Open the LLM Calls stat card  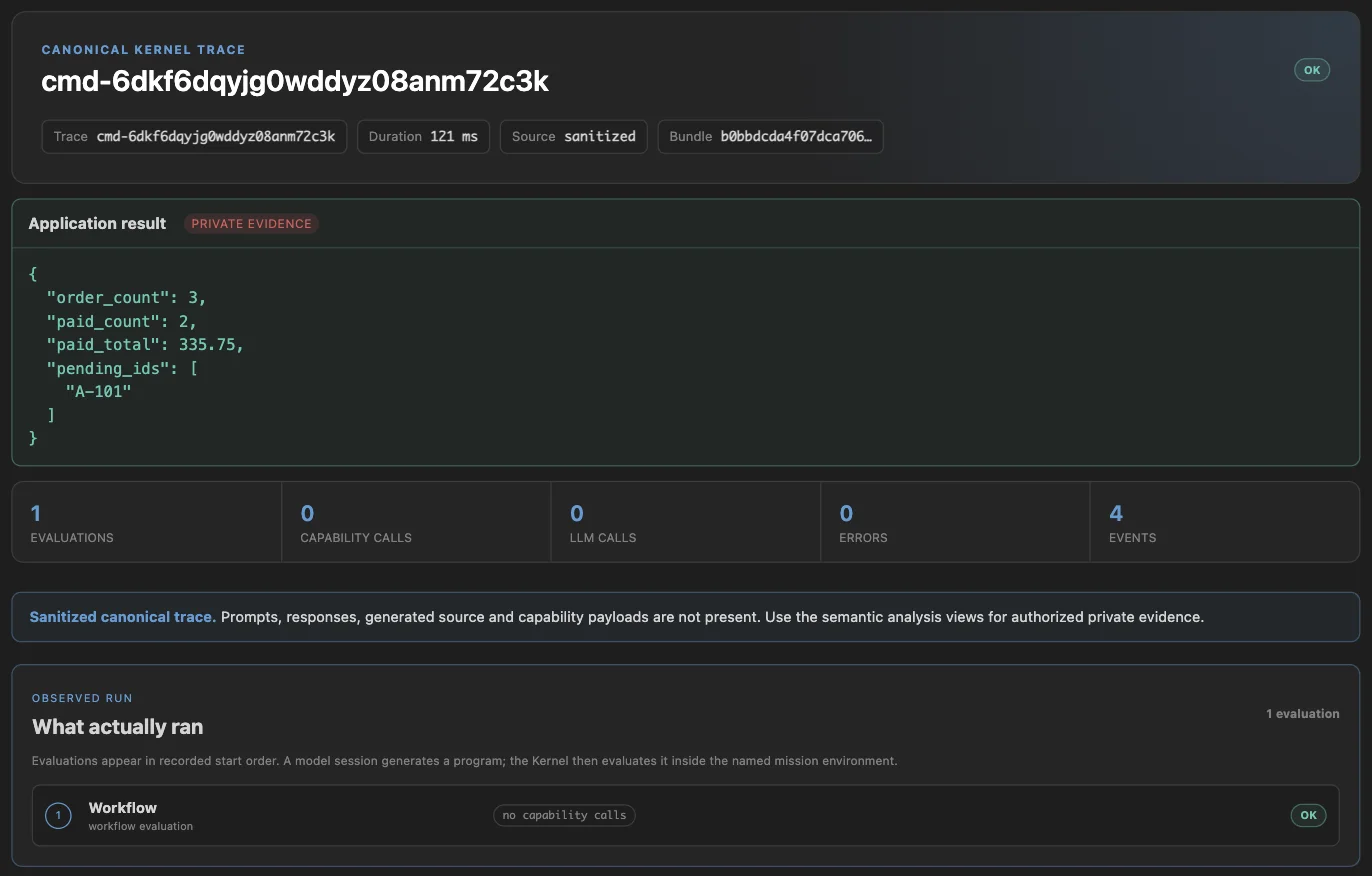click(x=686, y=522)
